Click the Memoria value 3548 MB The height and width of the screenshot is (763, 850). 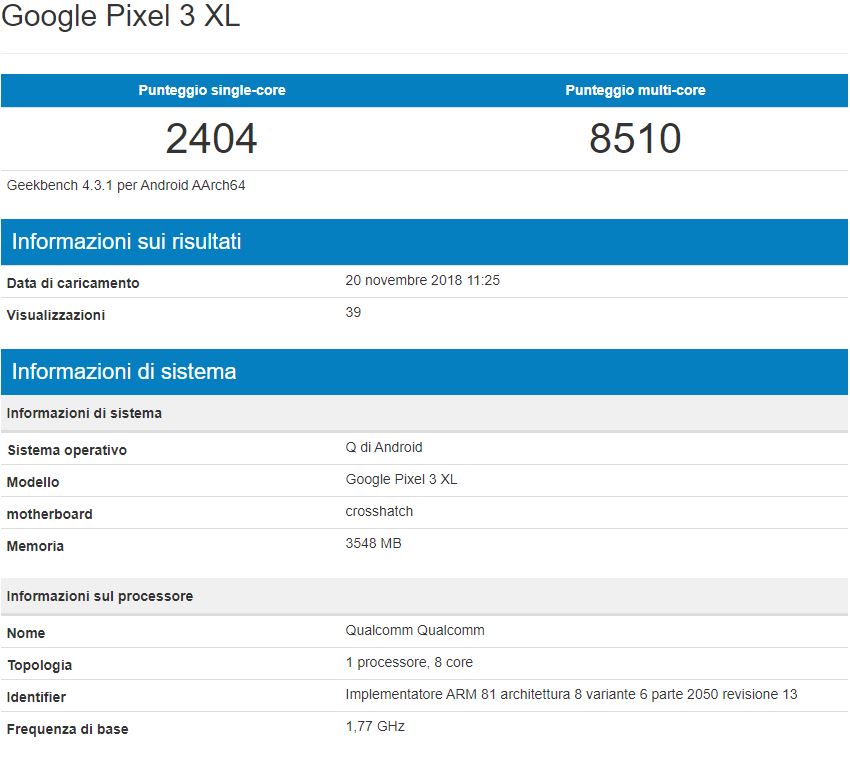(x=375, y=543)
